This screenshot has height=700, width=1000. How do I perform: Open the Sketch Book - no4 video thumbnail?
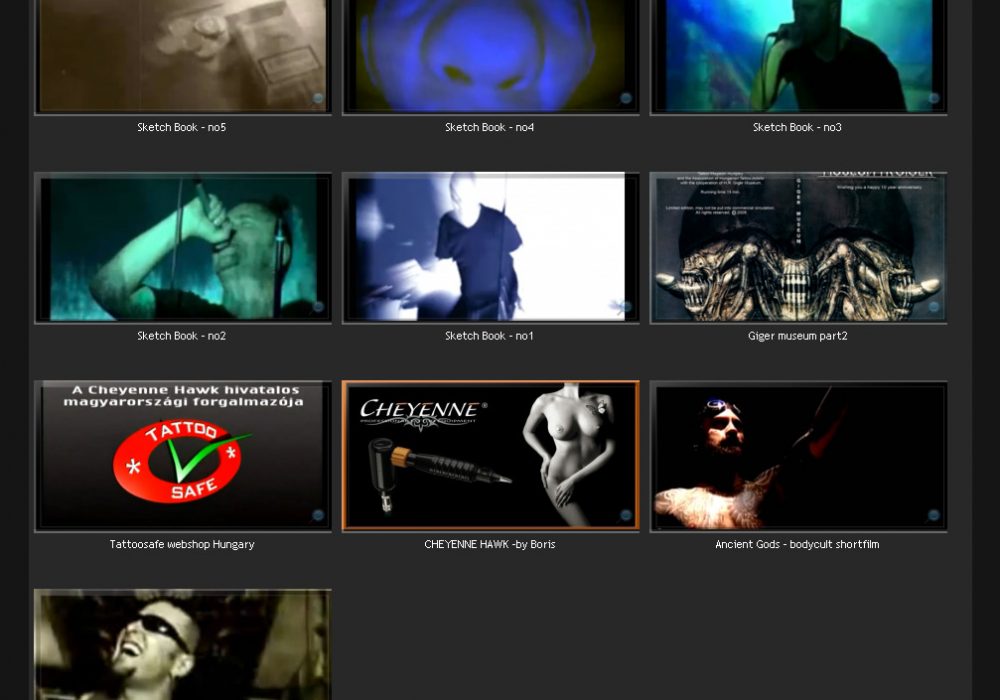click(x=490, y=57)
